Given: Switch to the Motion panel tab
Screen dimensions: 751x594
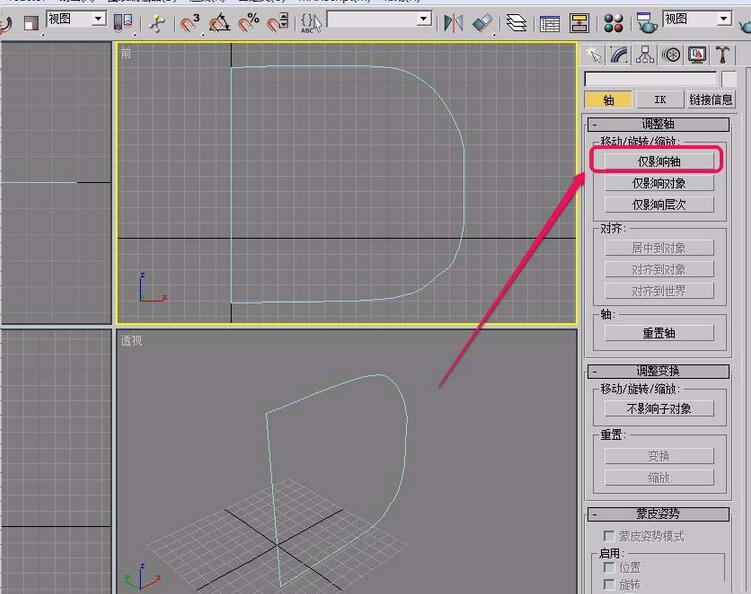Looking at the screenshot, I should pyautogui.click(x=672, y=55).
